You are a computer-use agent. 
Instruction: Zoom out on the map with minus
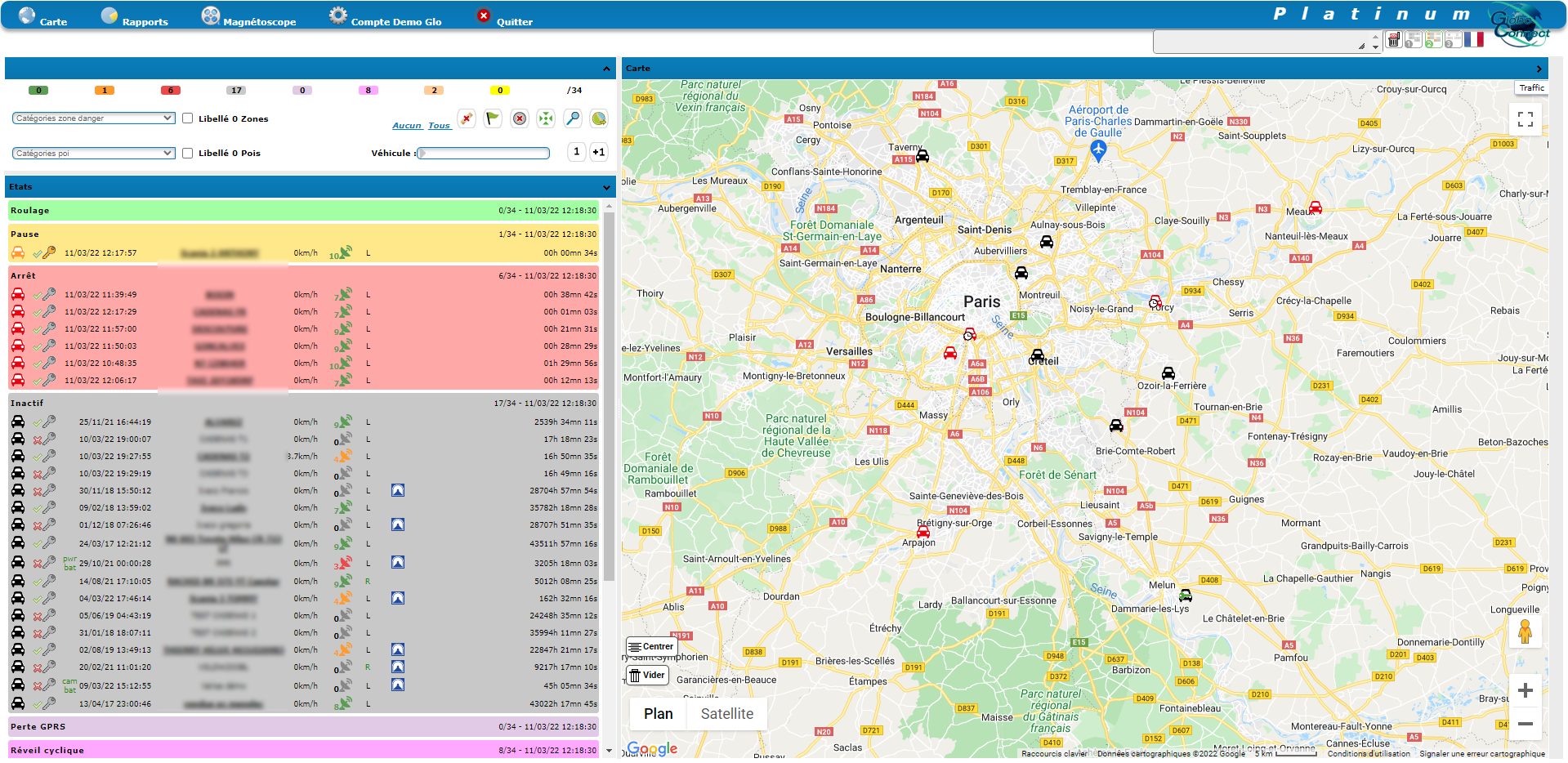click(1525, 724)
